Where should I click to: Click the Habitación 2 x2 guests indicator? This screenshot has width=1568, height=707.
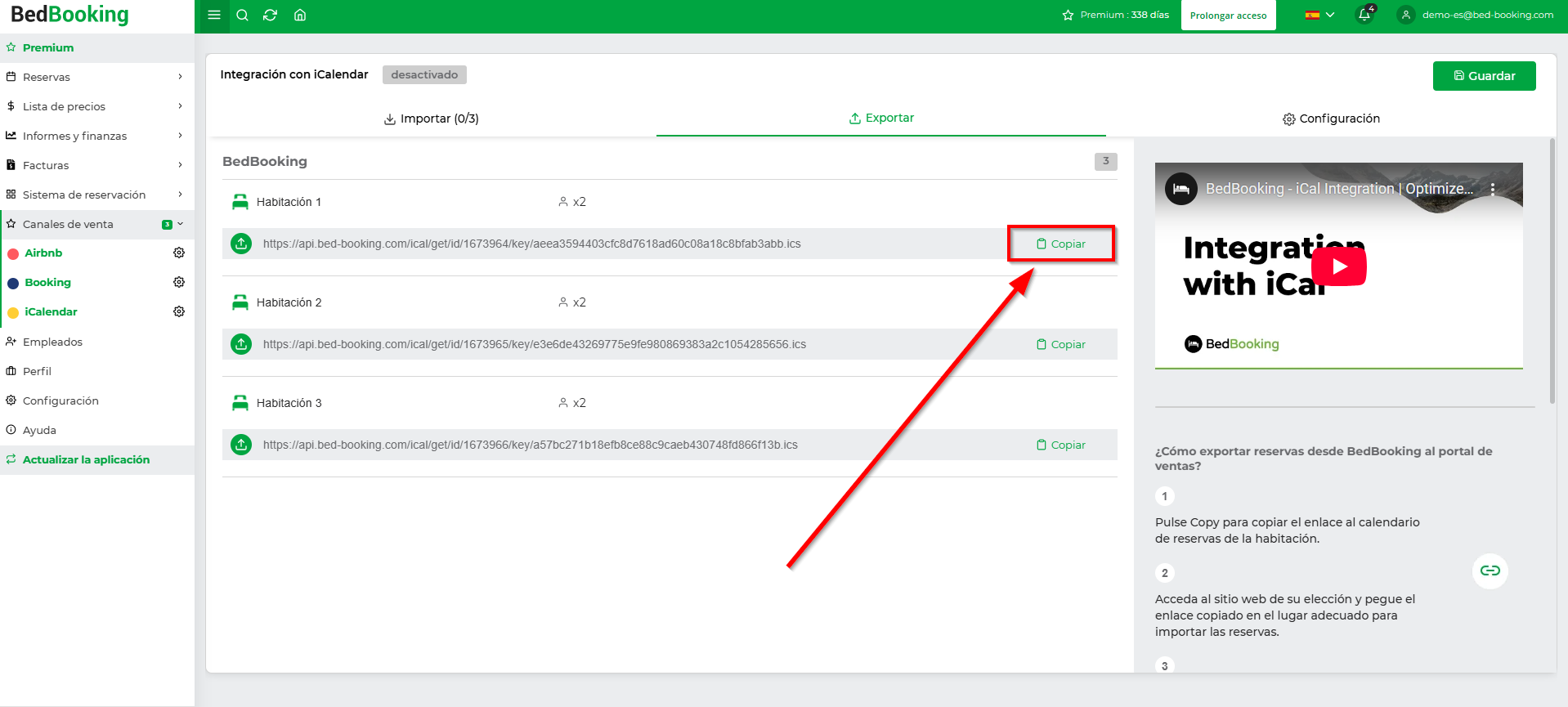pyautogui.click(x=572, y=302)
